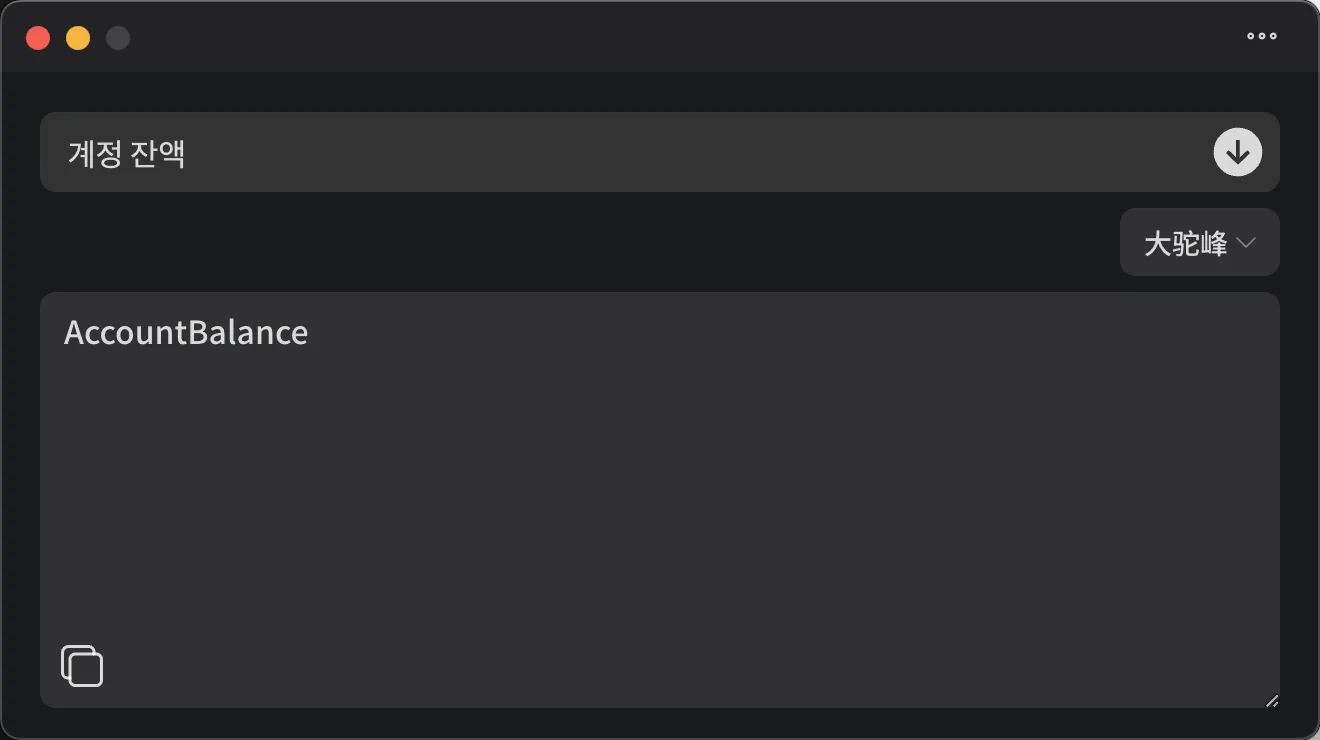Click the resize grip of the output box
Screen dimensions: 1320x740
(x=1271, y=700)
